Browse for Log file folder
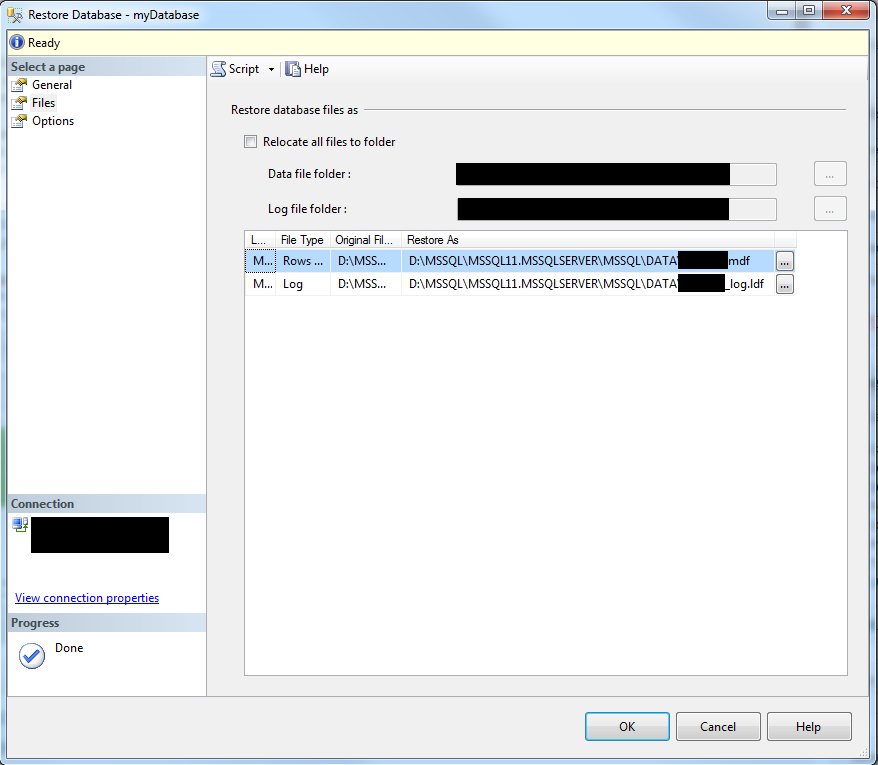This screenshot has height=765, width=878. click(830, 209)
